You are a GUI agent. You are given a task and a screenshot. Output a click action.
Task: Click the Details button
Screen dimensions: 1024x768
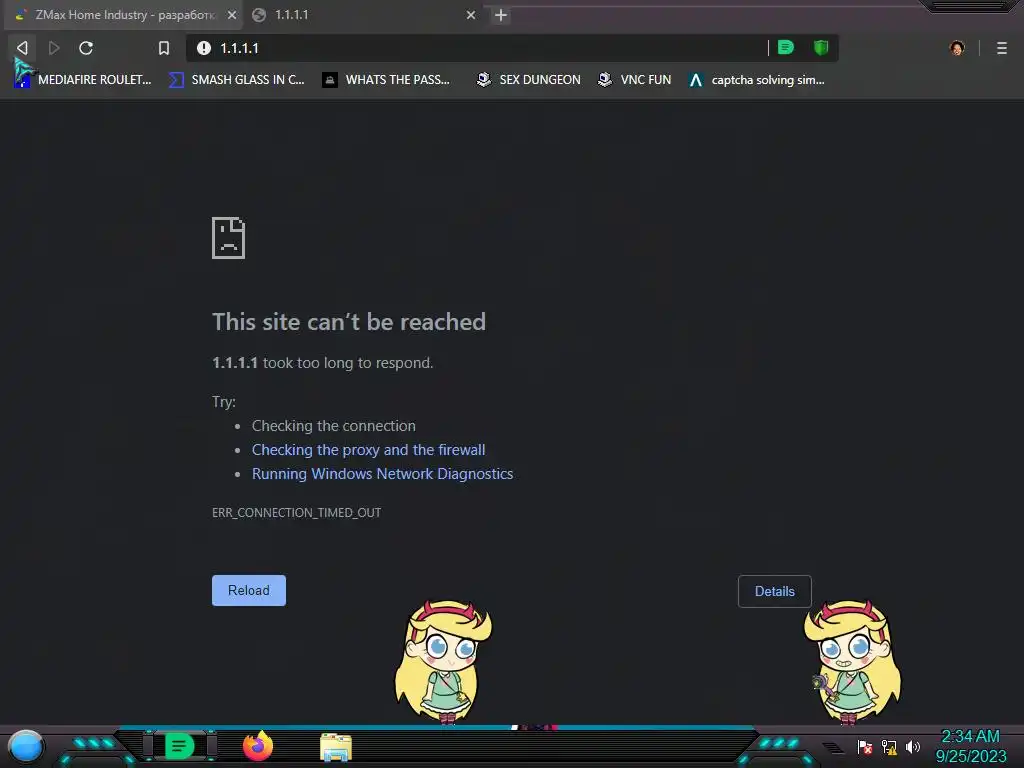[775, 591]
